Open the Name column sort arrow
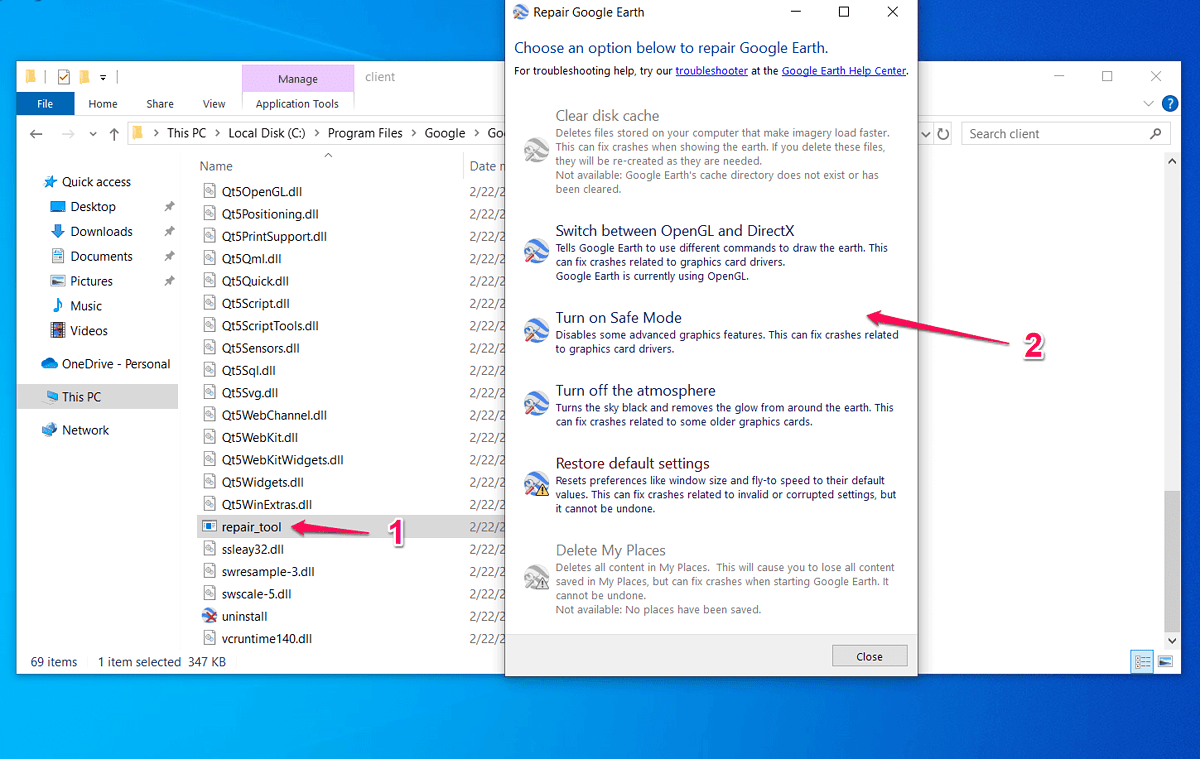The width and height of the screenshot is (1200, 759). (327, 157)
